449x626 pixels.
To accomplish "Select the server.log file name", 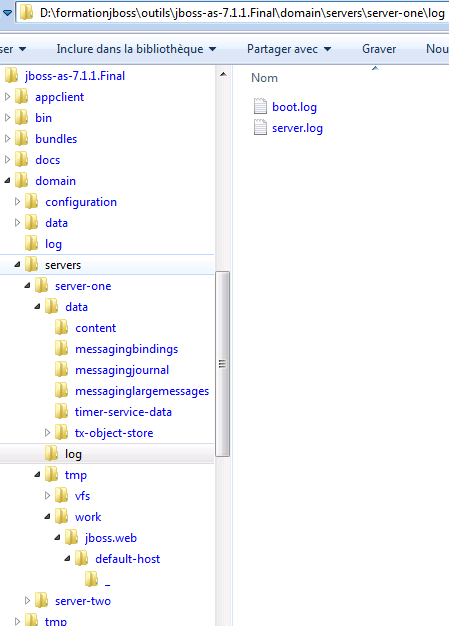I will point(297,128).
